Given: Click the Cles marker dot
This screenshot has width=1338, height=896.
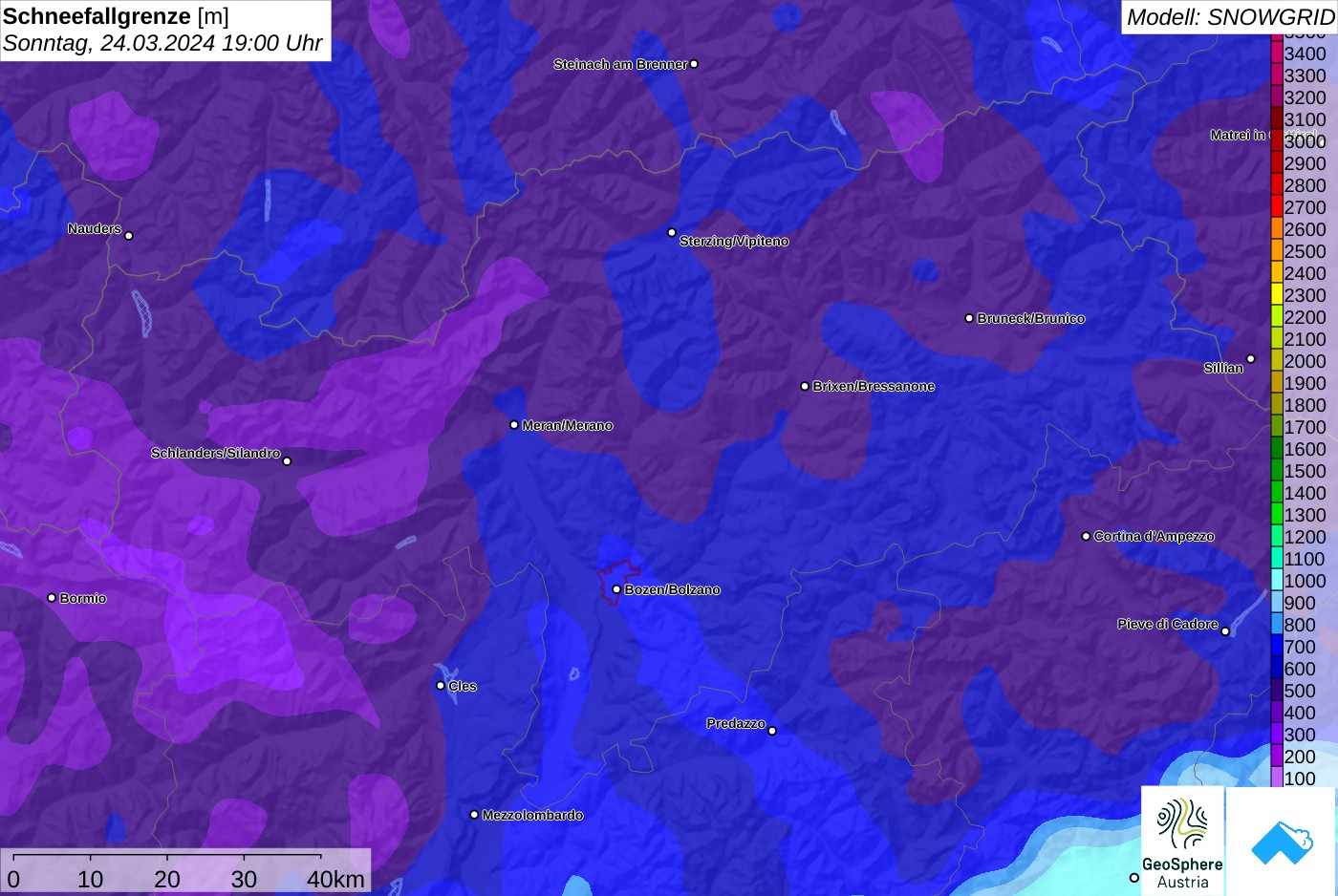Looking at the screenshot, I should tap(441, 685).
